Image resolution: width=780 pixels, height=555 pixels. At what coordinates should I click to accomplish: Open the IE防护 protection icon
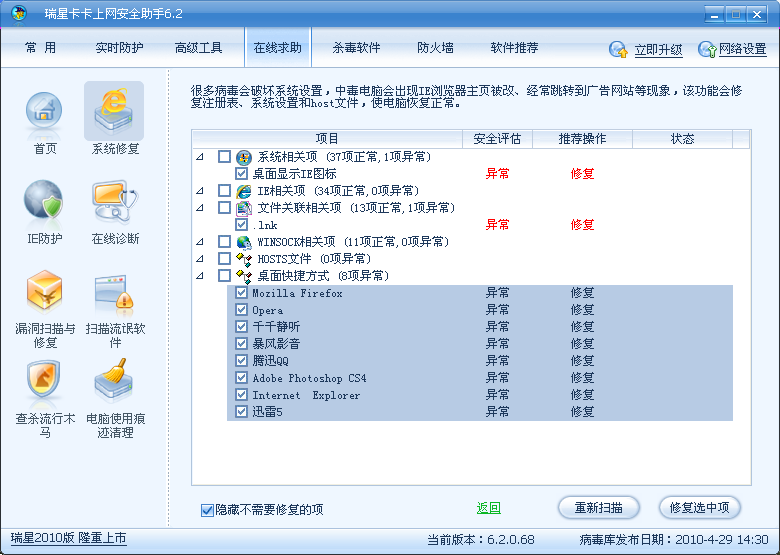[x=43, y=201]
